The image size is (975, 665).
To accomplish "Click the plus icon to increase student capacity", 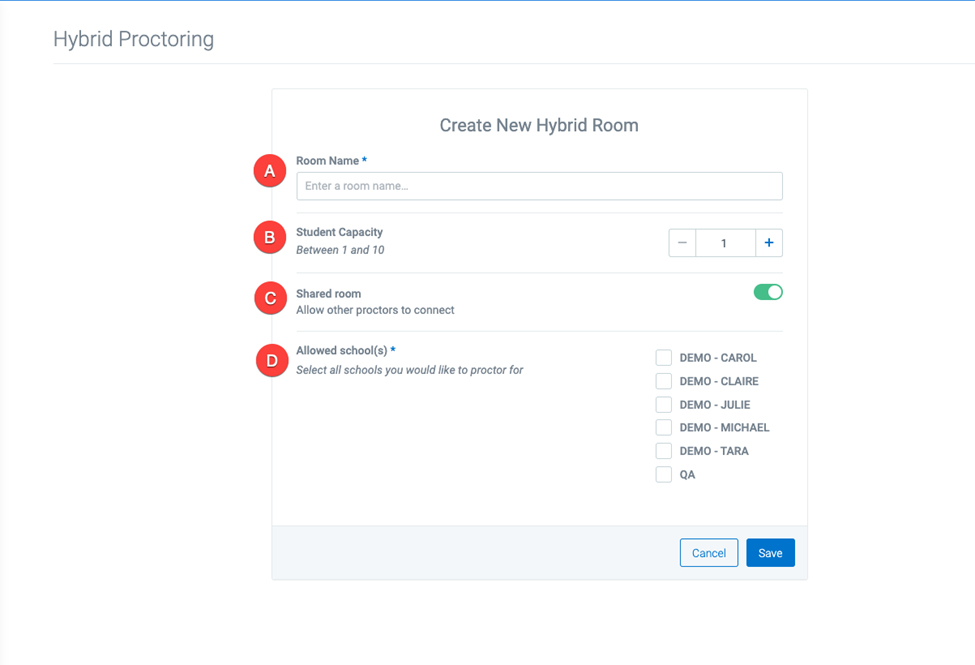I will click(769, 243).
